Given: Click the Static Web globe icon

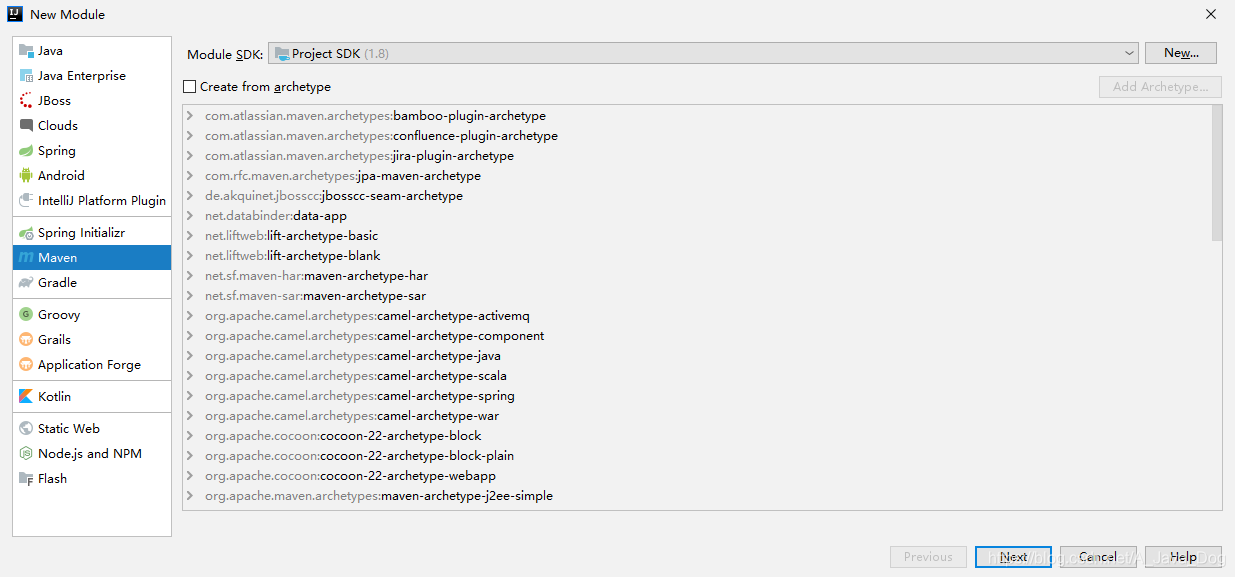Looking at the screenshot, I should (x=26, y=429).
